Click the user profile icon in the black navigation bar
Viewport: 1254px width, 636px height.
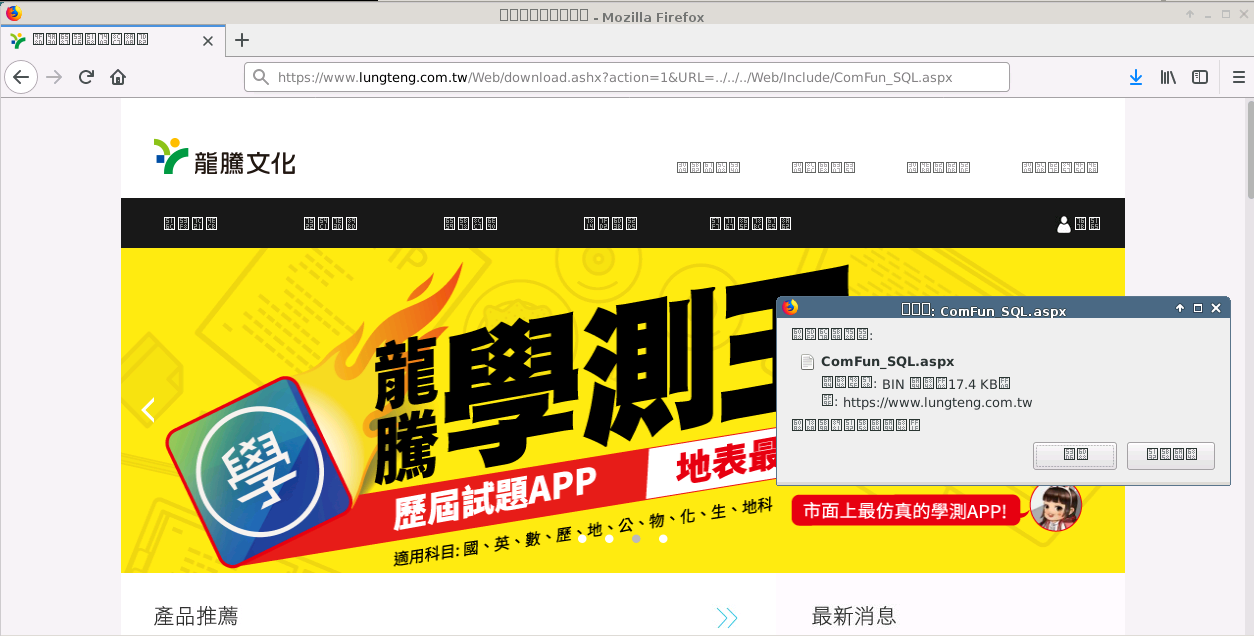click(x=1064, y=224)
